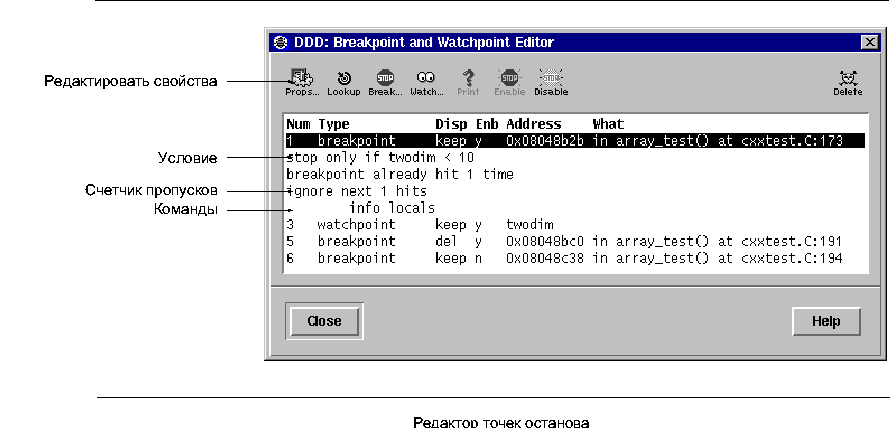Screen dimensions: 890x428
Task: Create a new breakpoint with Break icon
Action: [x=385, y=82]
